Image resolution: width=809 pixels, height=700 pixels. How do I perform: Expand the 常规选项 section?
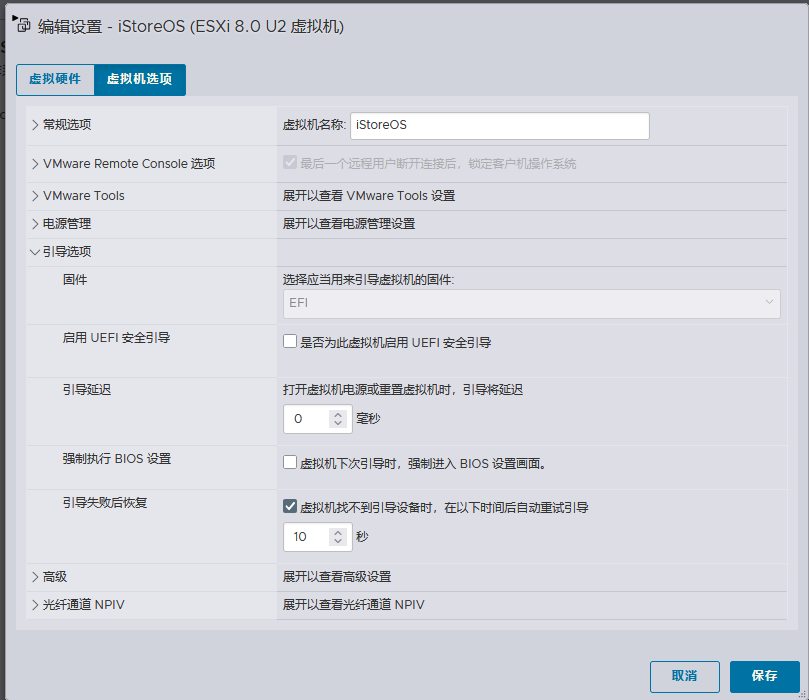(60, 124)
